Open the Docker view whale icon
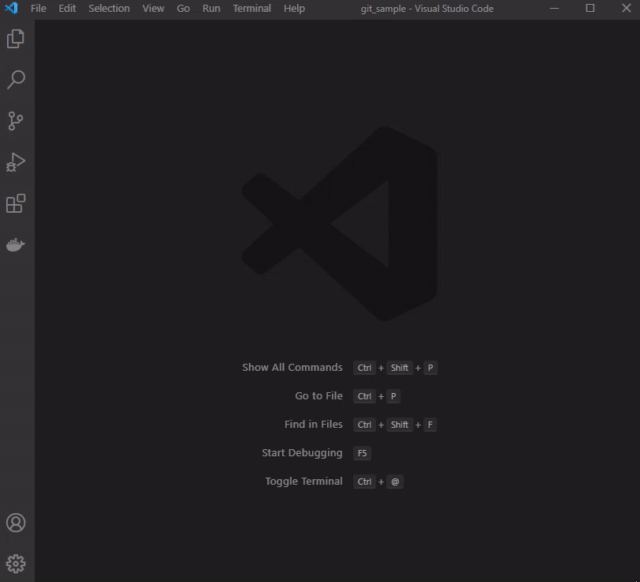The height and width of the screenshot is (582, 640). (x=16, y=244)
